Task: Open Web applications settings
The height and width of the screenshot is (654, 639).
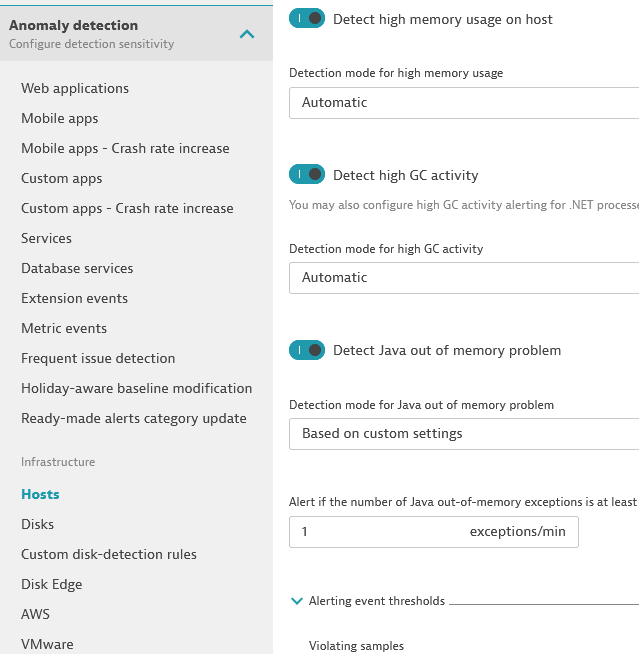Action: coord(75,88)
